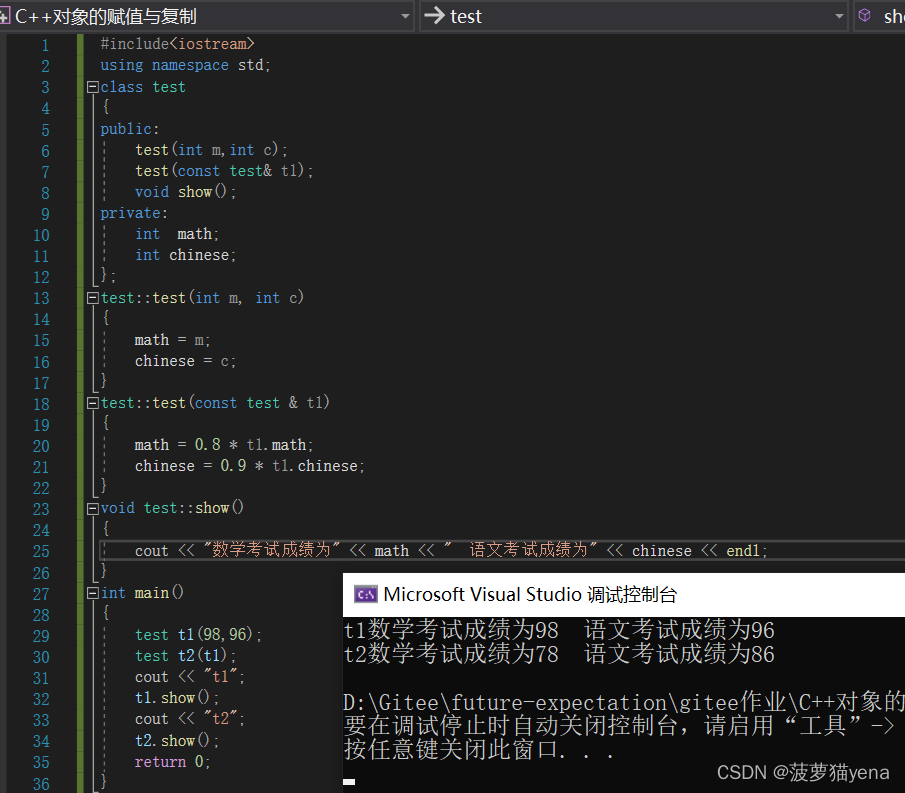The height and width of the screenshot is (793, 905).
Task: Click the int math; member declaration
Action: (x=177, y=234)
